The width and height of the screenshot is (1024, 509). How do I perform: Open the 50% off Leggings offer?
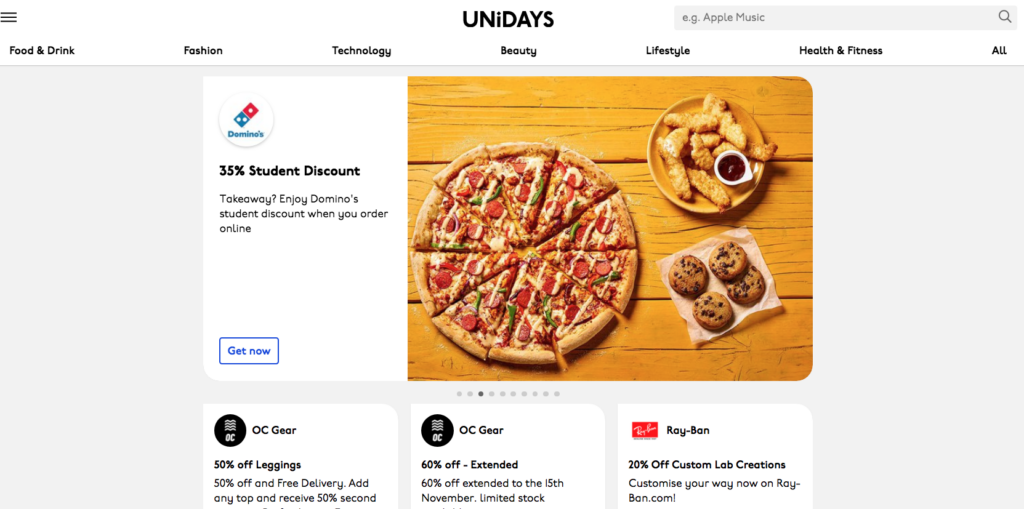point(257,465)
